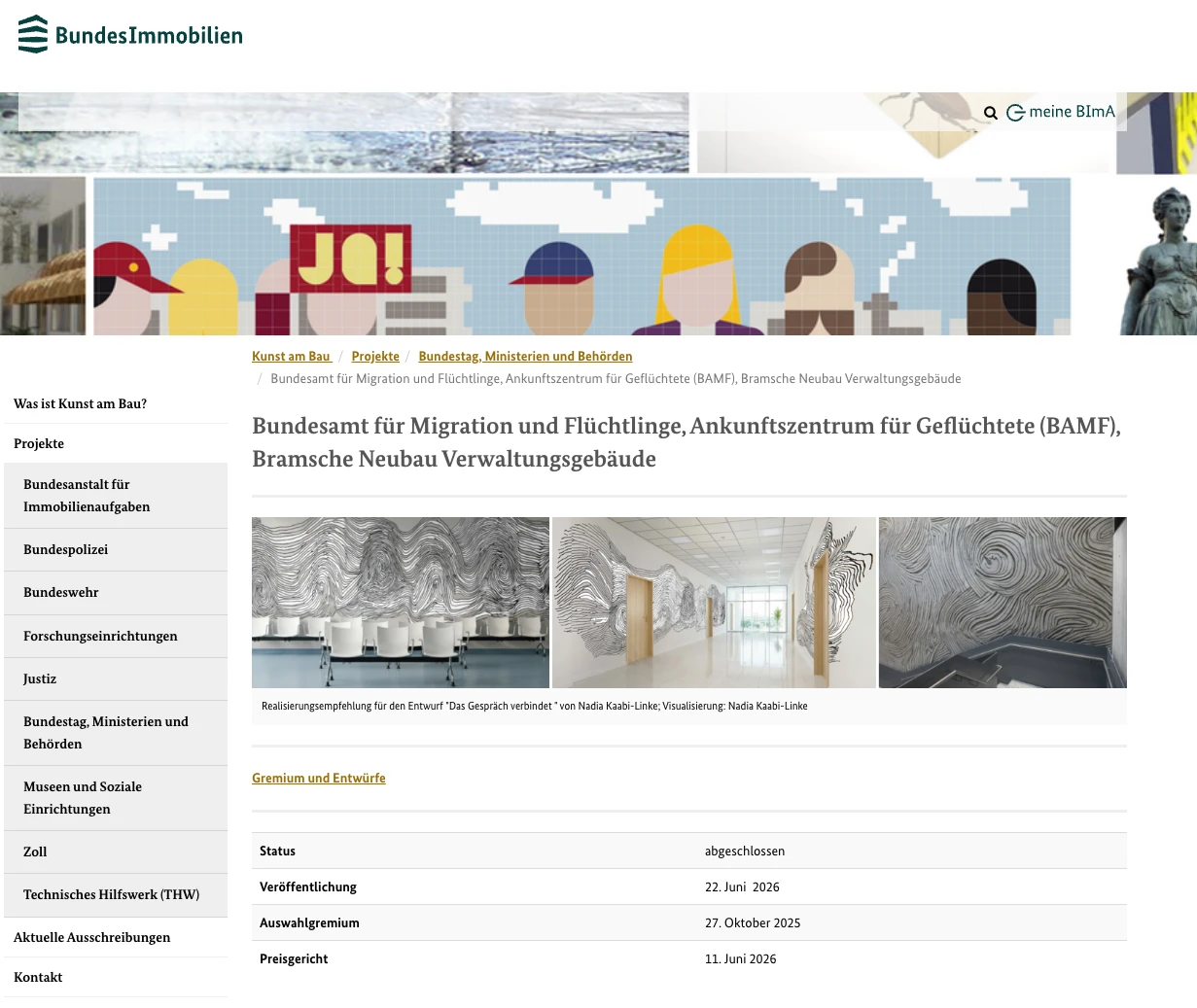1197x1008 pixels.
Task: Open Bundeswehr sidebar item
Action: [116, 592]
